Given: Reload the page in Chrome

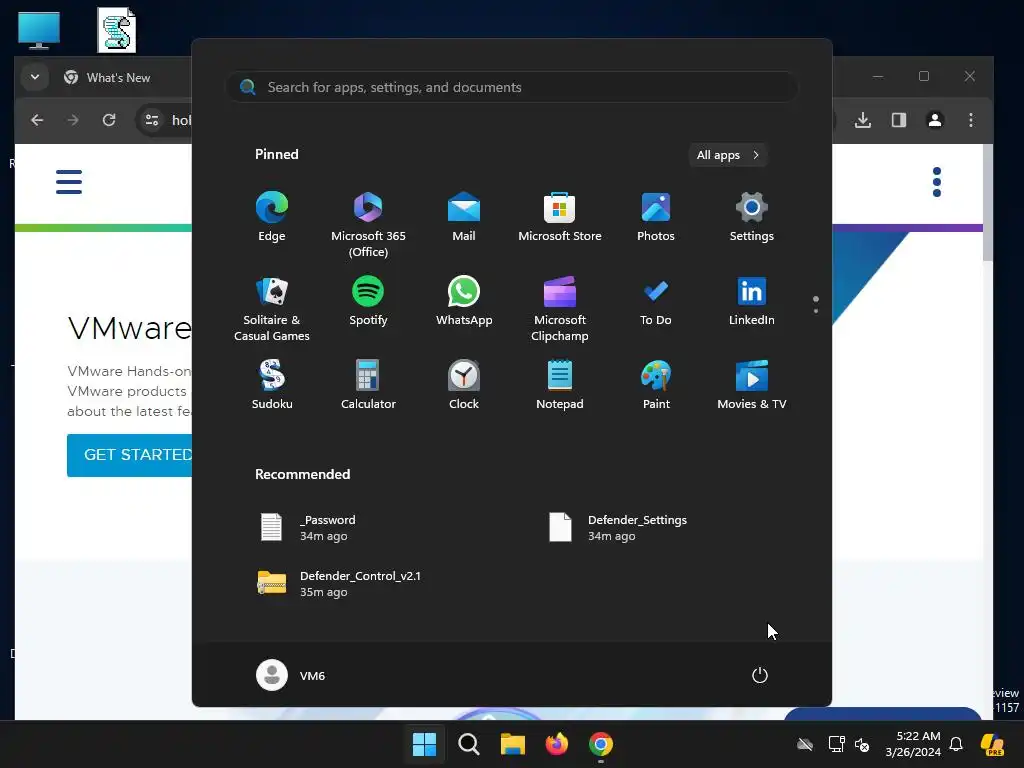Looking at the screenshot, I should tap(109, 120).
